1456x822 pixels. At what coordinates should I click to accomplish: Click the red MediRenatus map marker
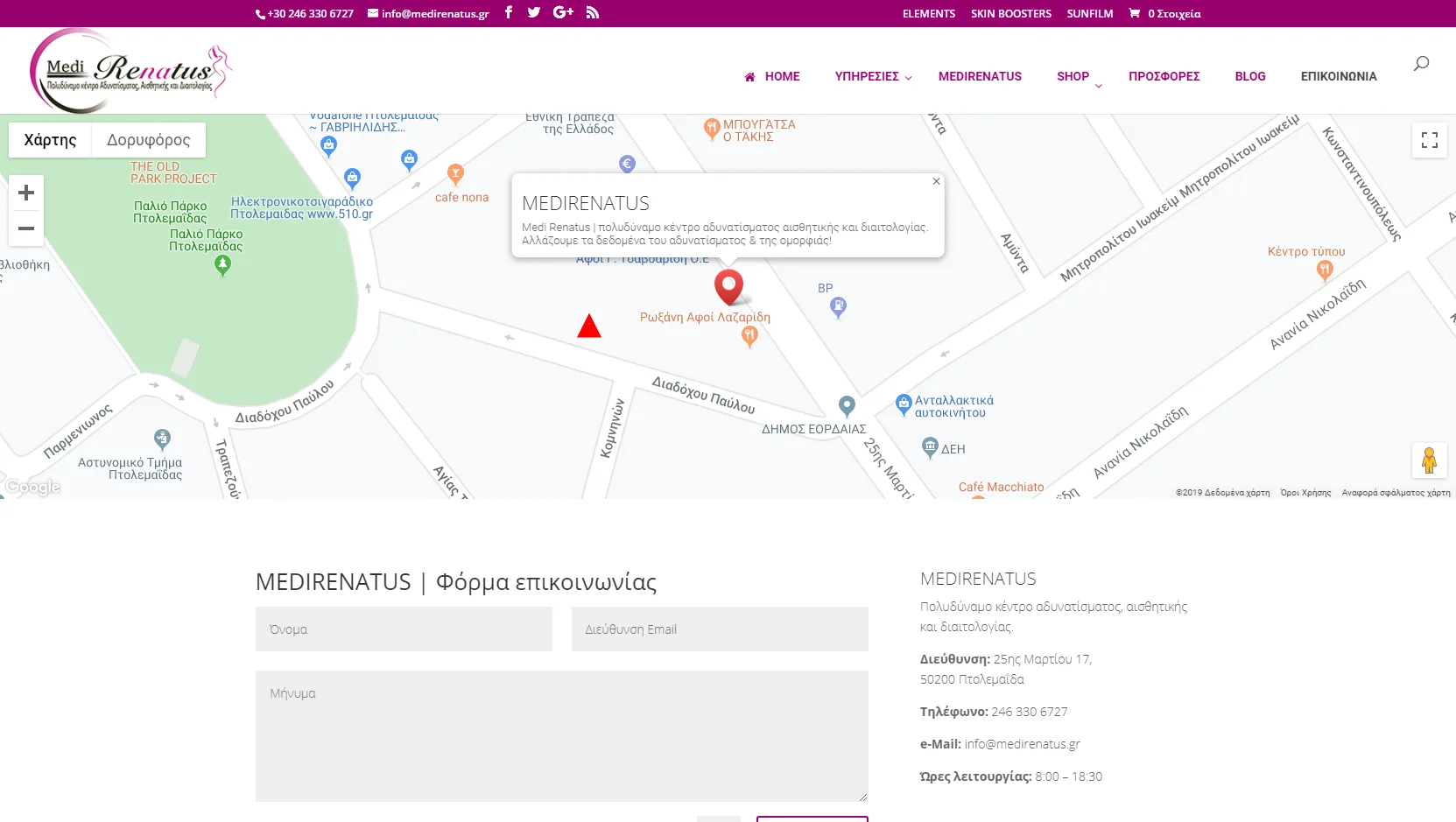(728, 287)
